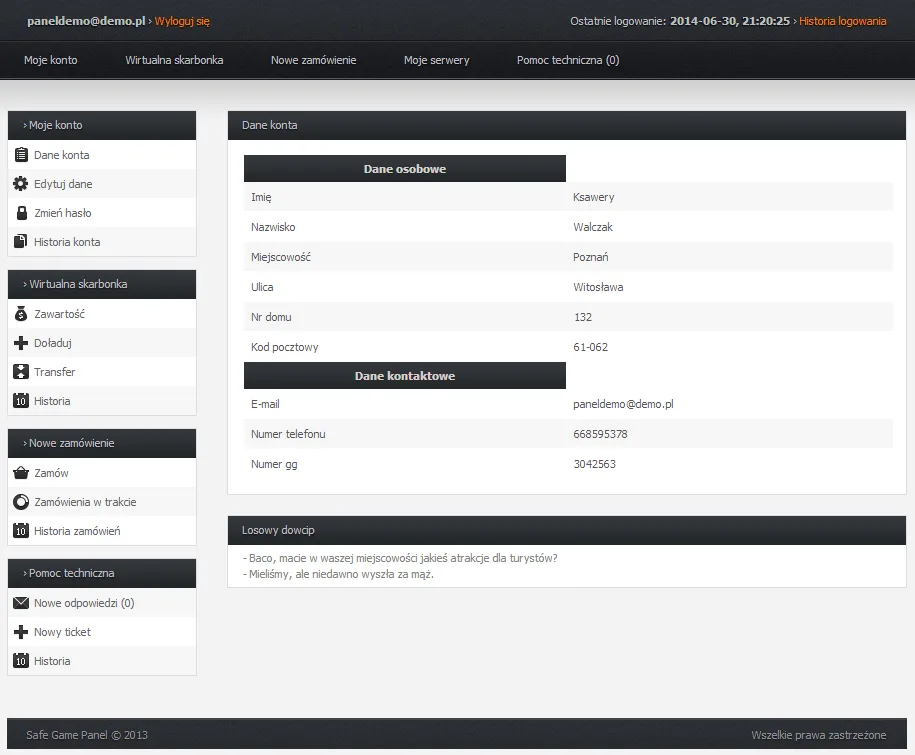Click the plus icon next to Doładuj

tap(21, 343)
